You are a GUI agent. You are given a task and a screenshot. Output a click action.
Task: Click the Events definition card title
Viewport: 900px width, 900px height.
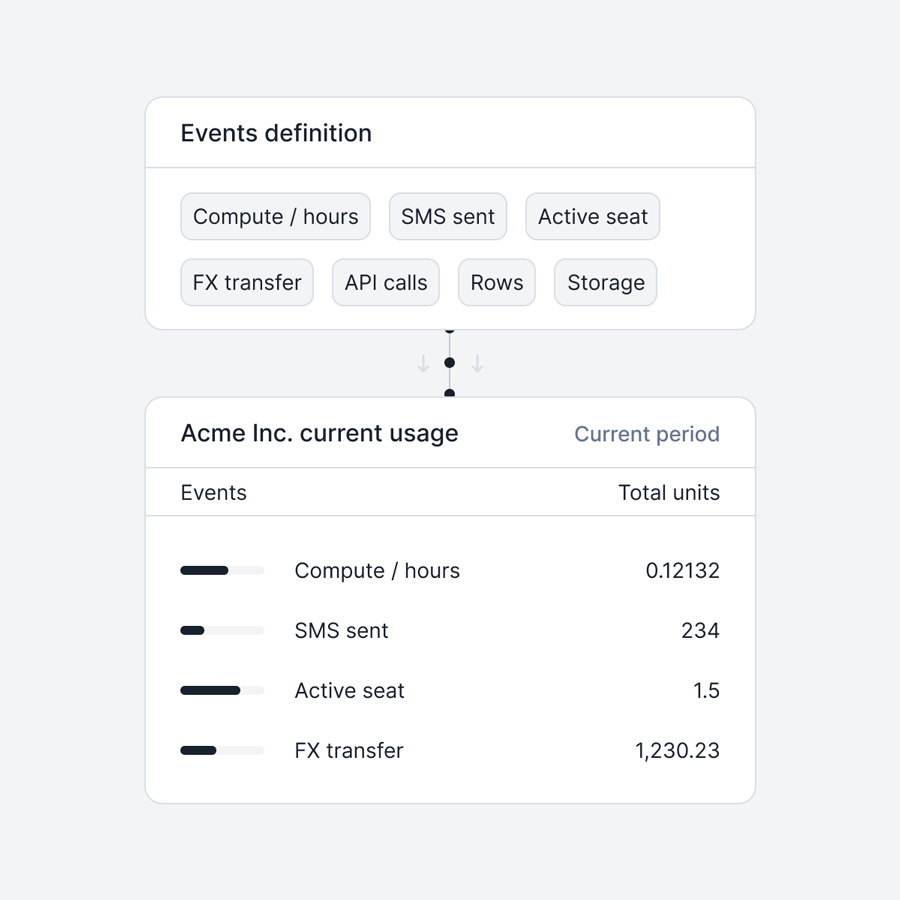point(276,133)
